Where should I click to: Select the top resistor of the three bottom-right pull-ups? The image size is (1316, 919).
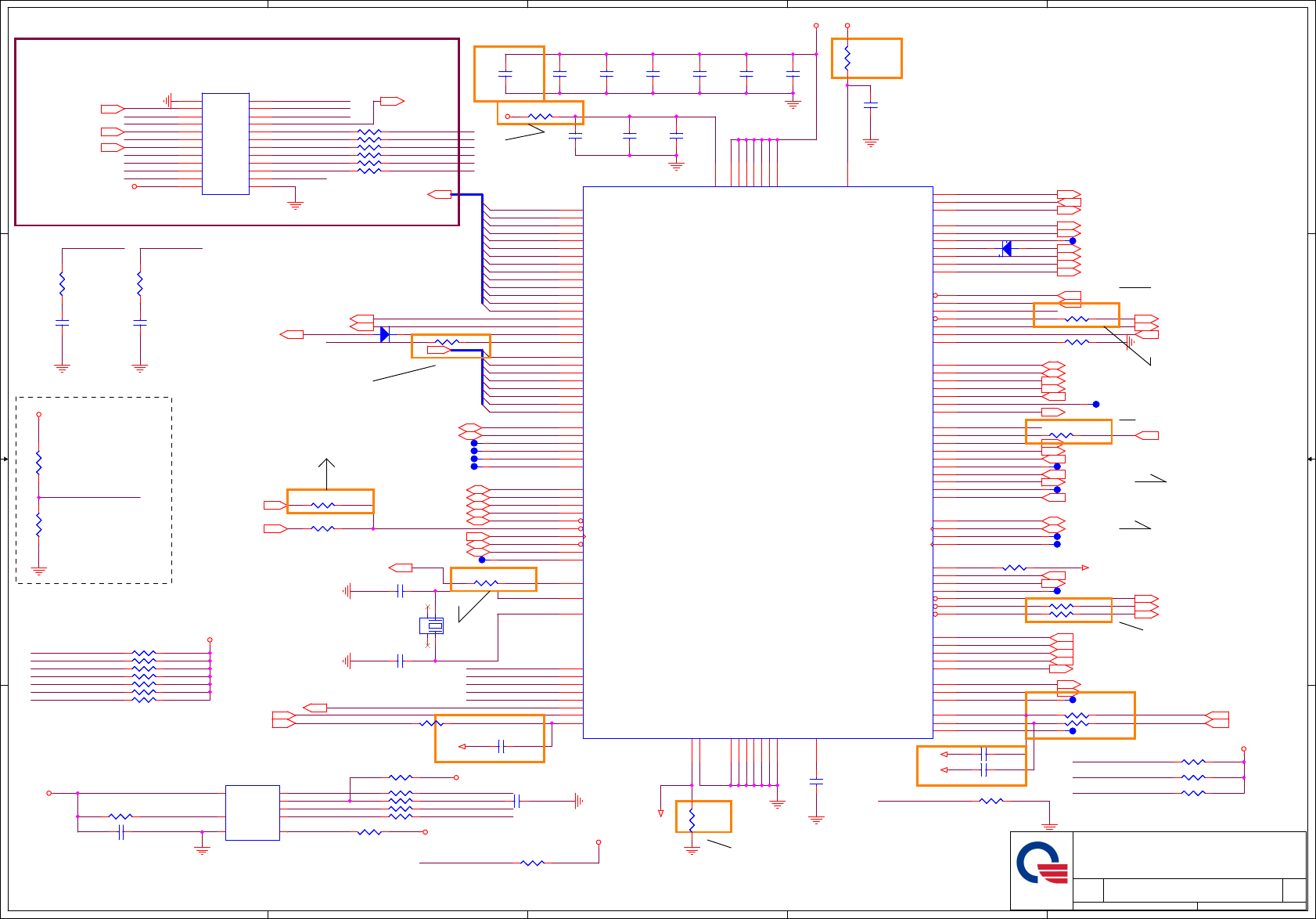coord(1193,762)
